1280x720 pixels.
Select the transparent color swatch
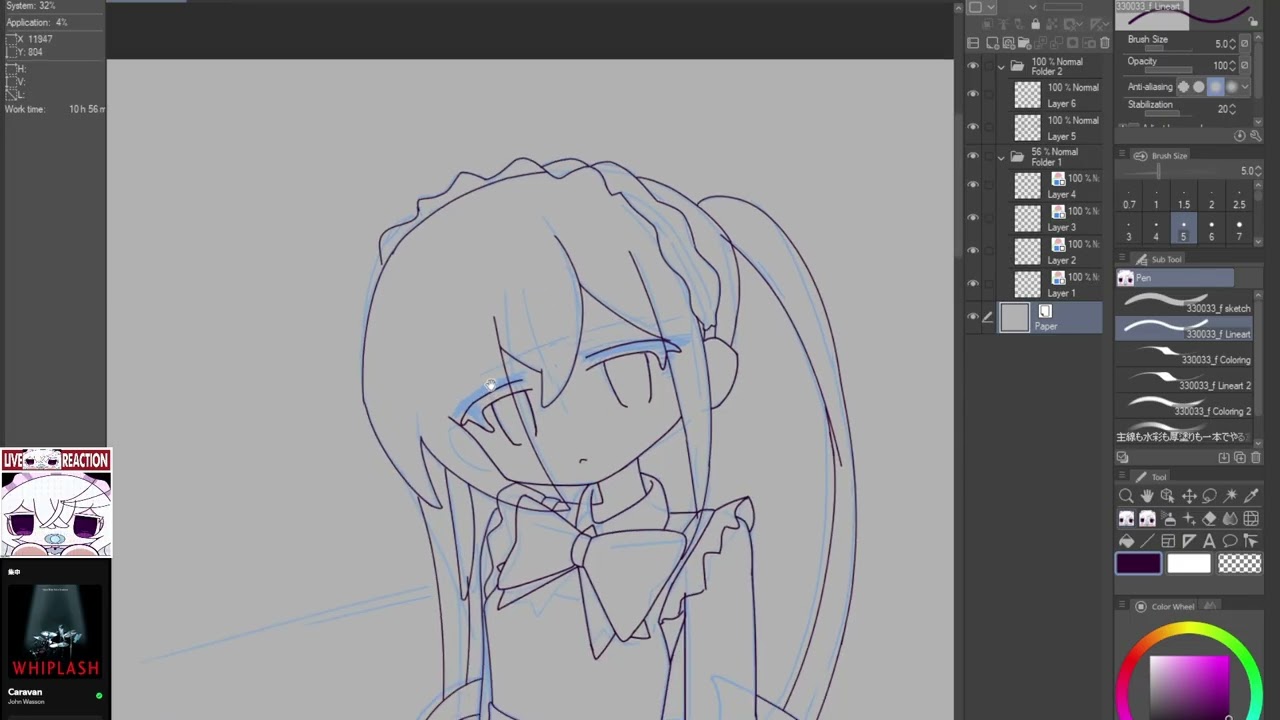(1240, 564)
